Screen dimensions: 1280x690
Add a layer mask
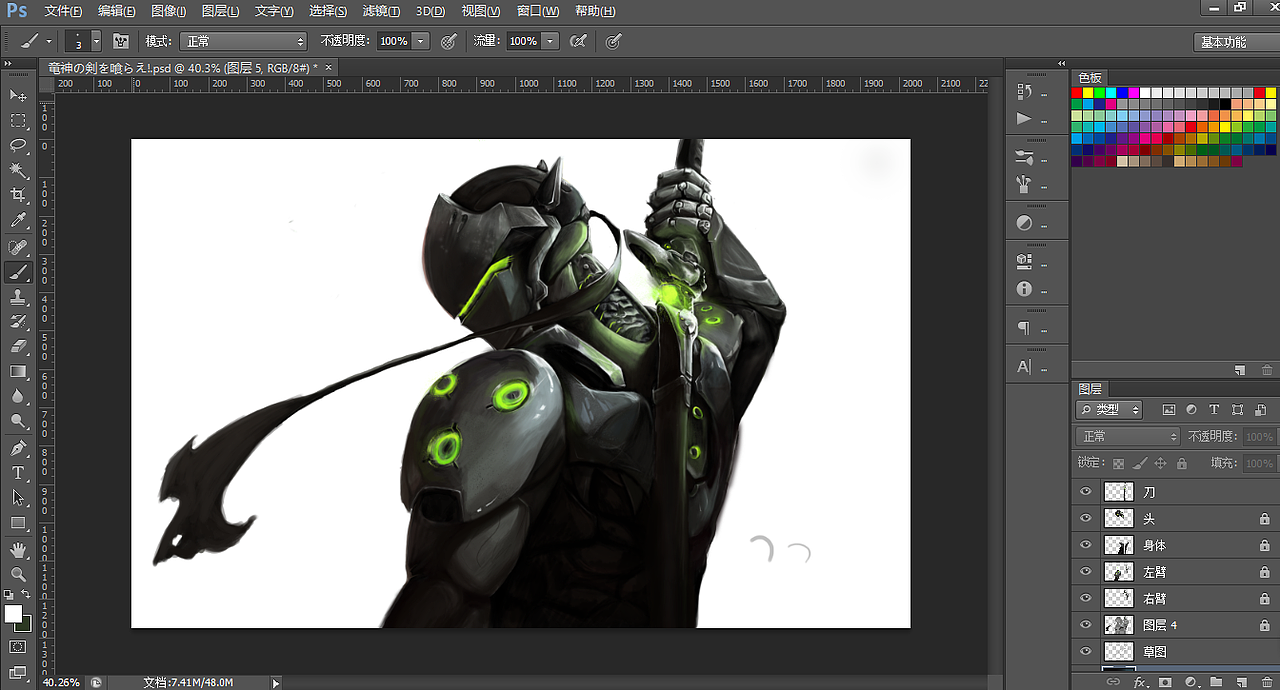[1165, 682]
